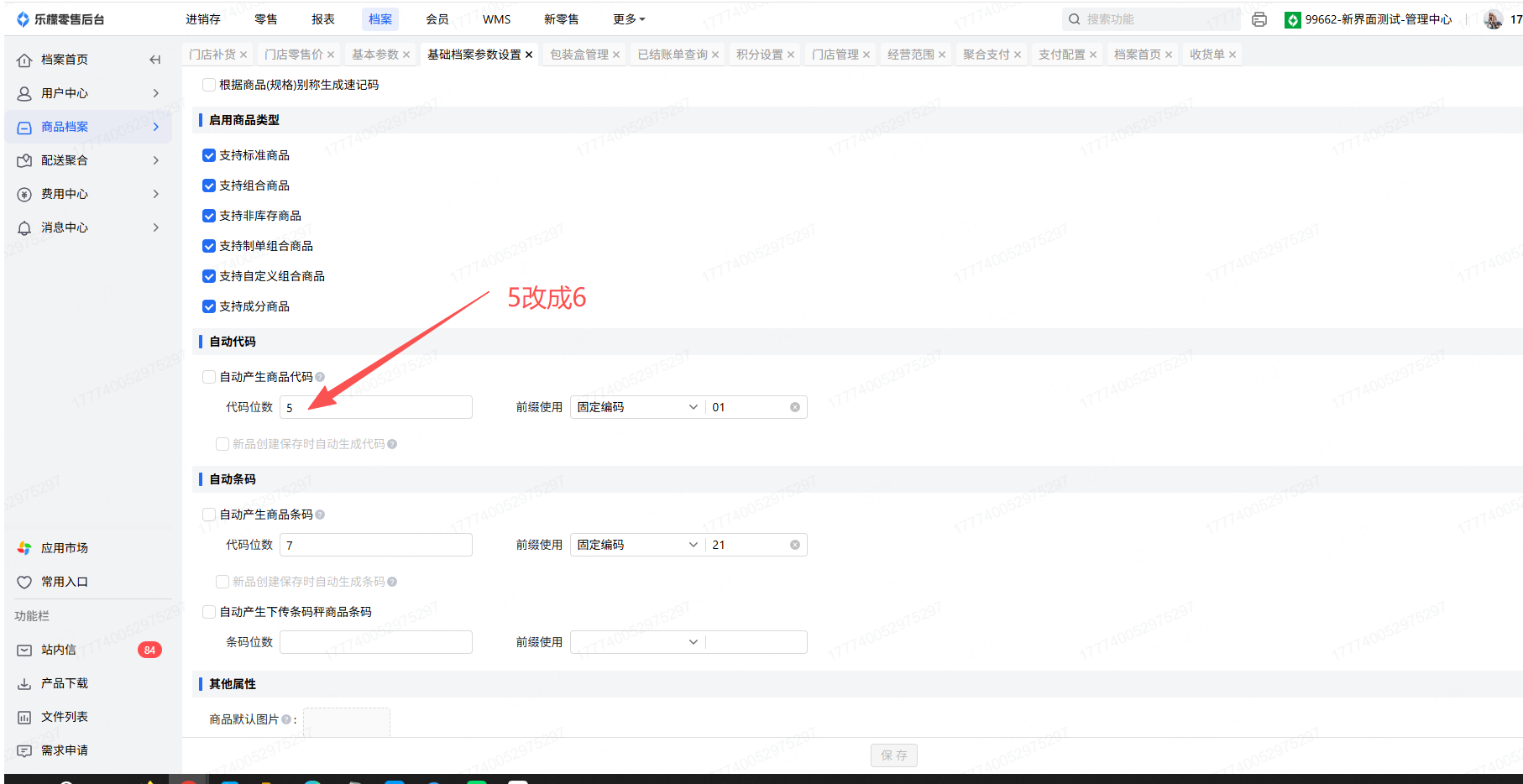The height and width of the screenshot is (784, 1523).
Task: Click the search magnifier icon
Action: [1074, 19]
